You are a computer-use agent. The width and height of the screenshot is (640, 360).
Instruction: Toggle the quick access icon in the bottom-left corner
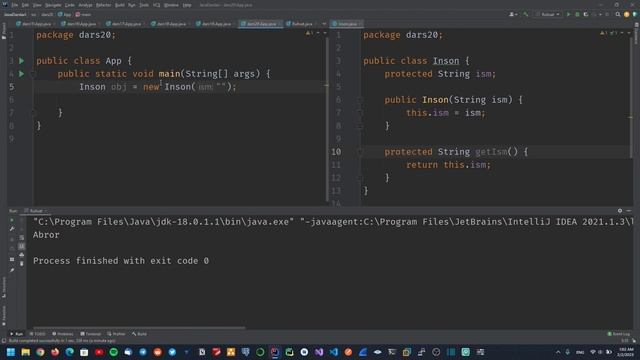(4, 340)
